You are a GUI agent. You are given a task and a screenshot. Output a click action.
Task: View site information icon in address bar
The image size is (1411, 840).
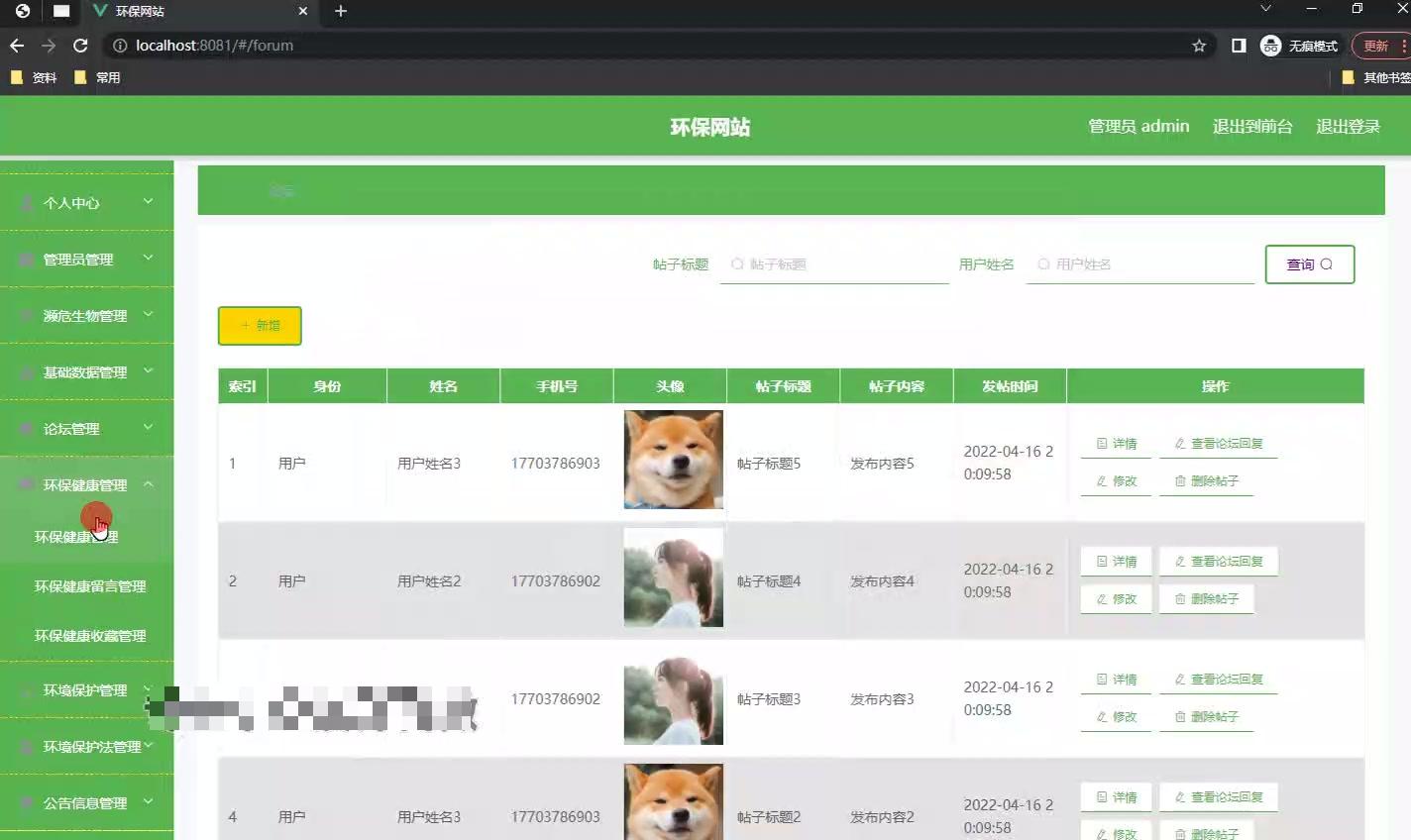pos(120,46)
